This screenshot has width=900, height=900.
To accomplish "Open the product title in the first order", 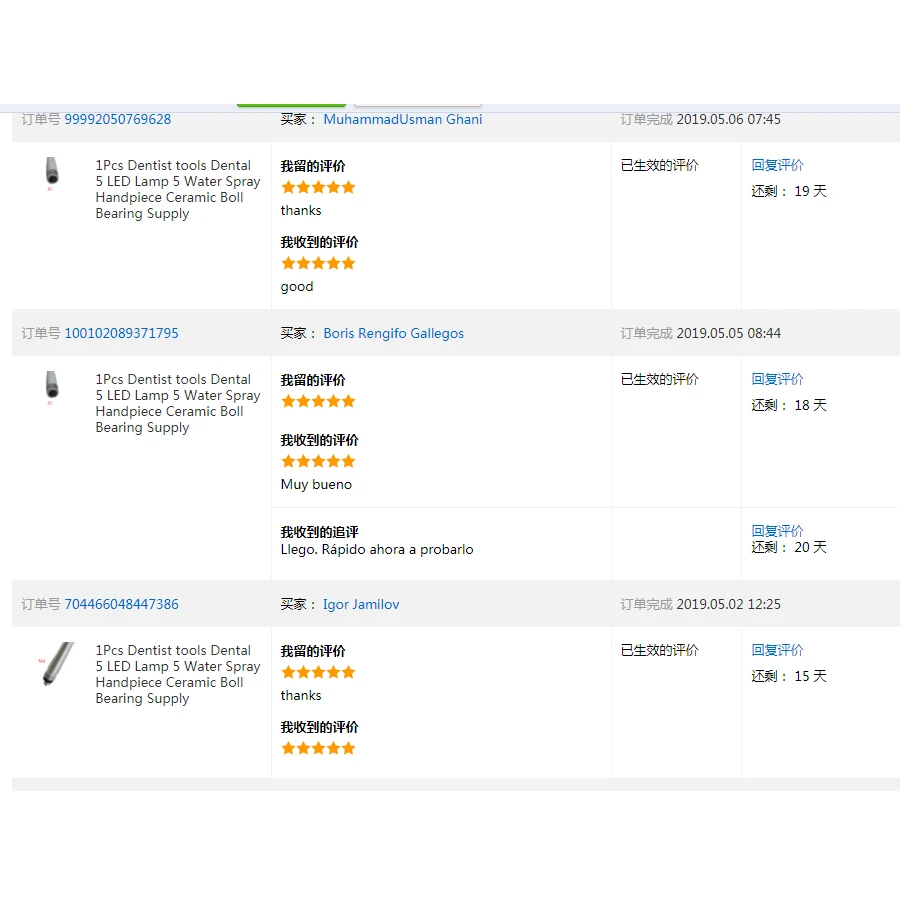I will [x=177, y=189].
